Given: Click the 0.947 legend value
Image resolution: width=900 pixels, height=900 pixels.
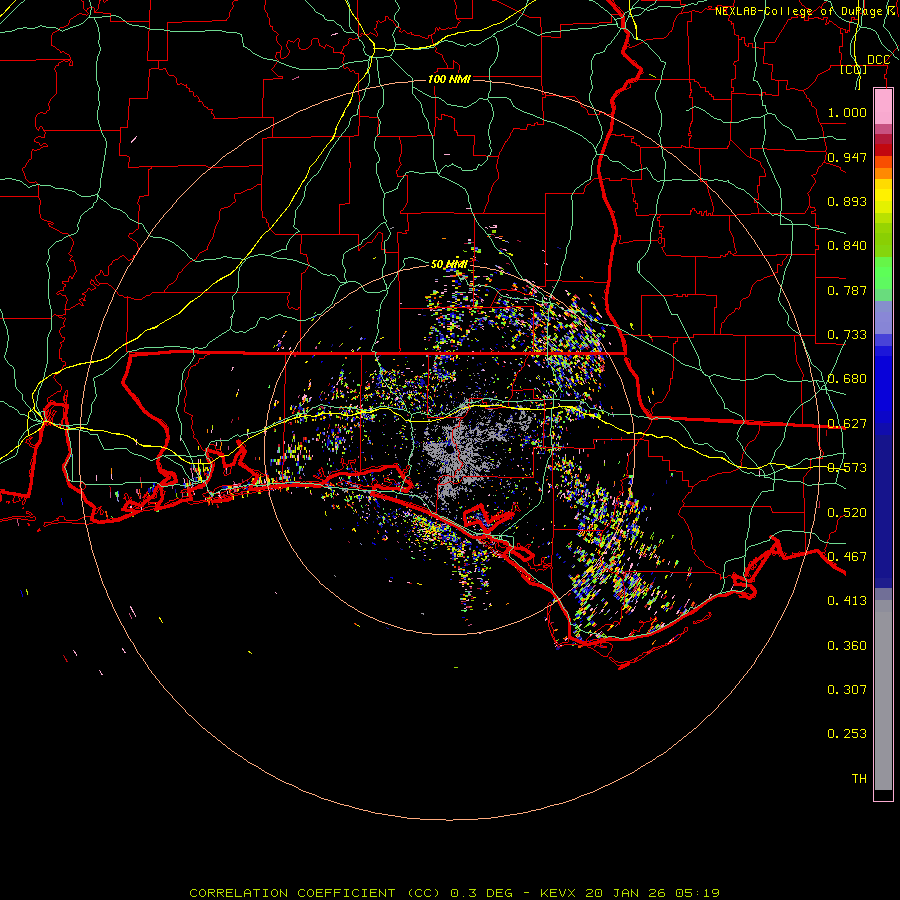Looking at the screenshot, I should pyautogui.click(x=847, y=157).
